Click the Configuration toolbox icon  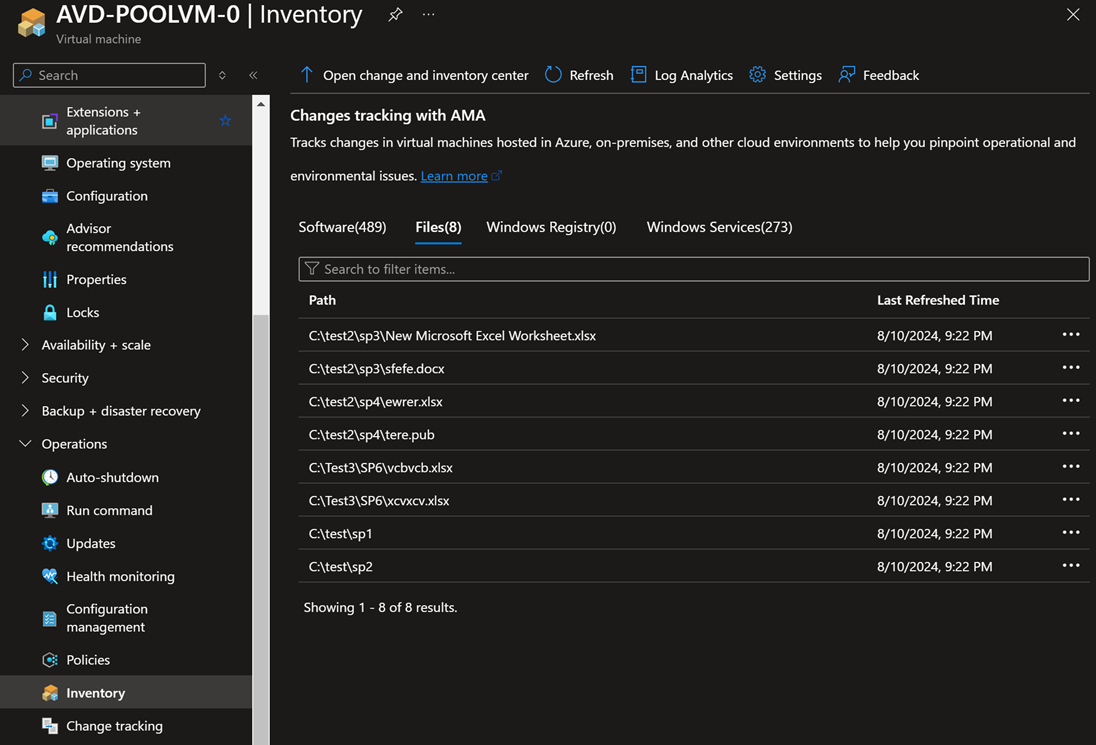(x=50, y=196)
